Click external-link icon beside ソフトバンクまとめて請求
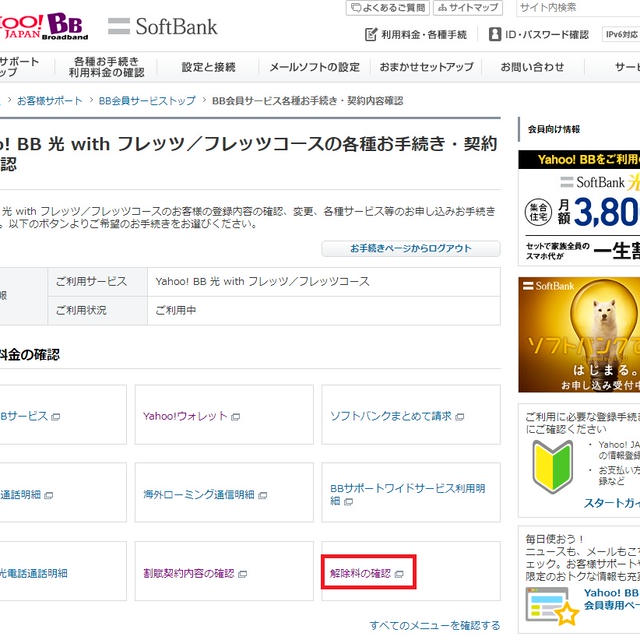Screen dimensions: 640x640 coord(460,417)
